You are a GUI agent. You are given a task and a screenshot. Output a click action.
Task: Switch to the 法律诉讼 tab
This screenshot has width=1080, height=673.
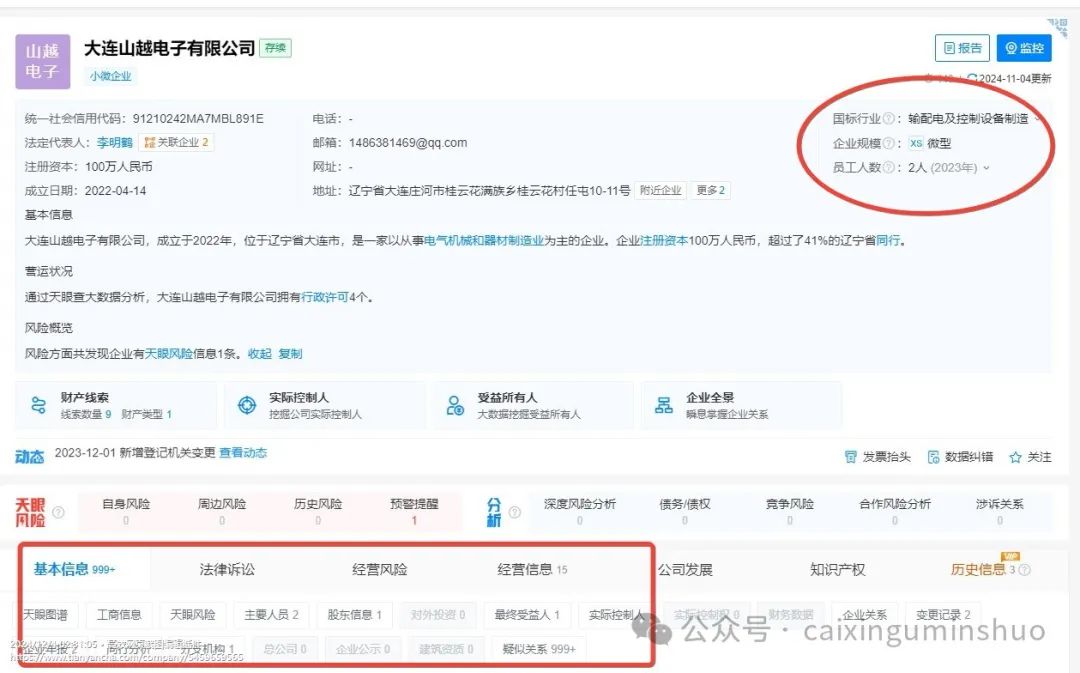(x=227, y=570)
